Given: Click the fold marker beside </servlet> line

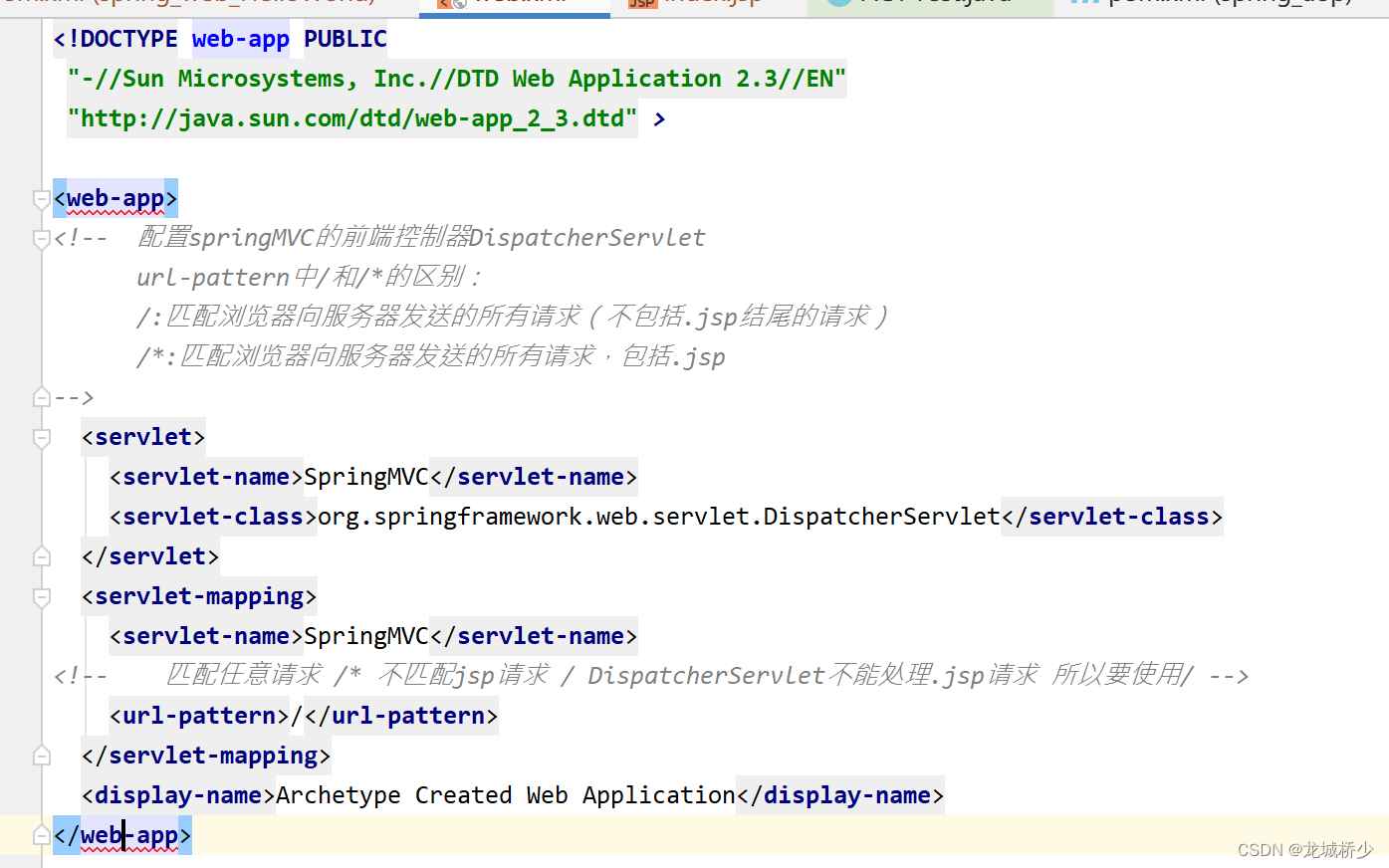Looking at the screenshot, I should tap(41, 555).
